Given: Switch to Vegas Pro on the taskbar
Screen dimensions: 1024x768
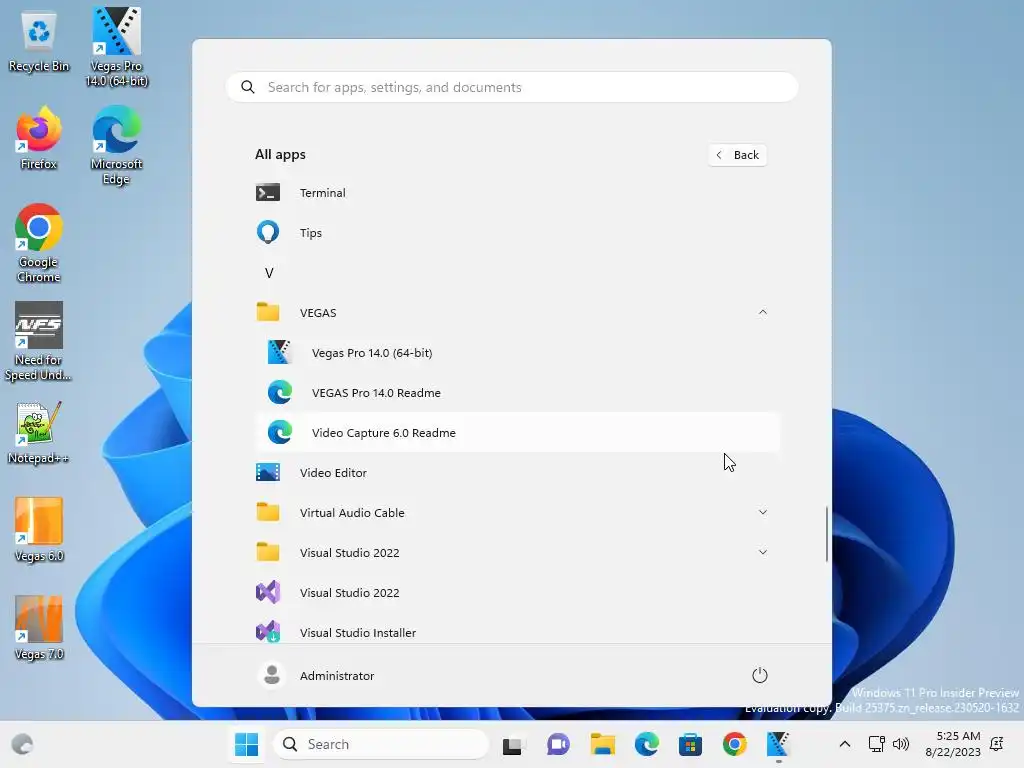Looking at the screenshot, I should tap(778, 744).
